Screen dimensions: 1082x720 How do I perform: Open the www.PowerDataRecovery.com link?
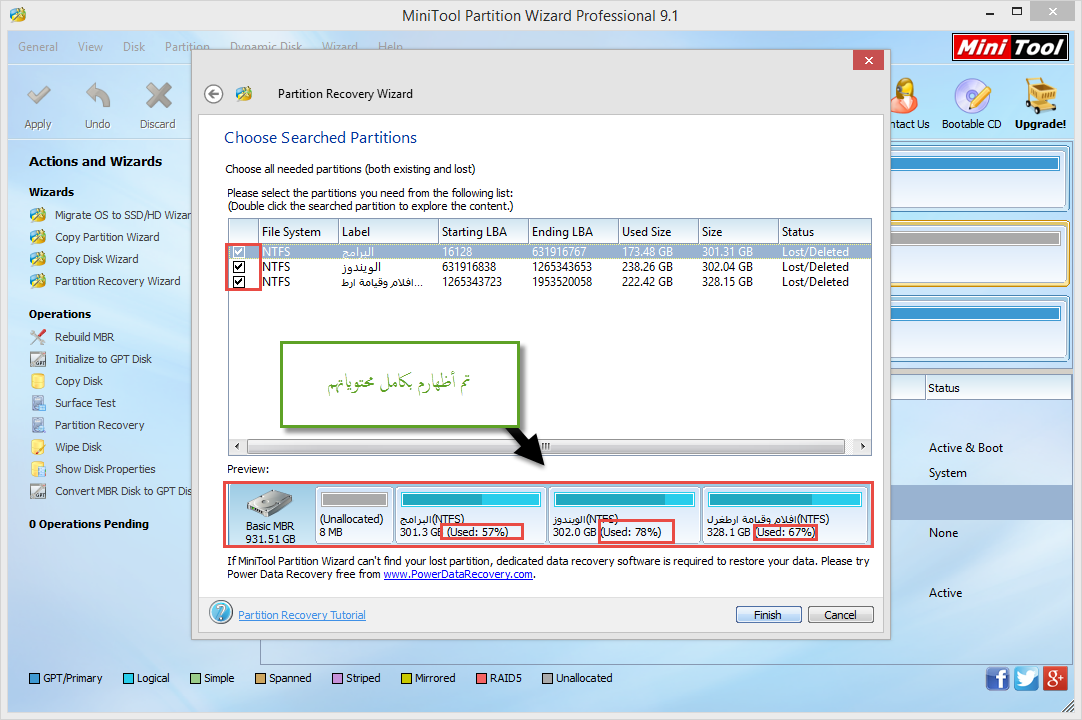458,574
